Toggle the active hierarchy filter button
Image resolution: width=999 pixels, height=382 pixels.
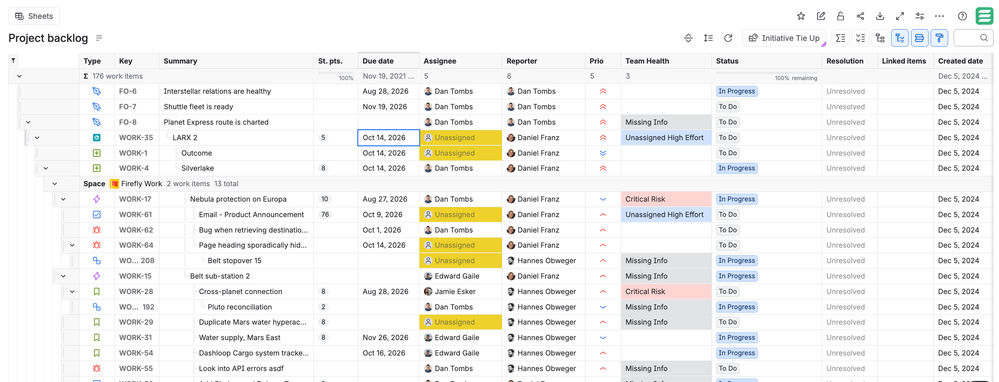[x=900, y=38]
